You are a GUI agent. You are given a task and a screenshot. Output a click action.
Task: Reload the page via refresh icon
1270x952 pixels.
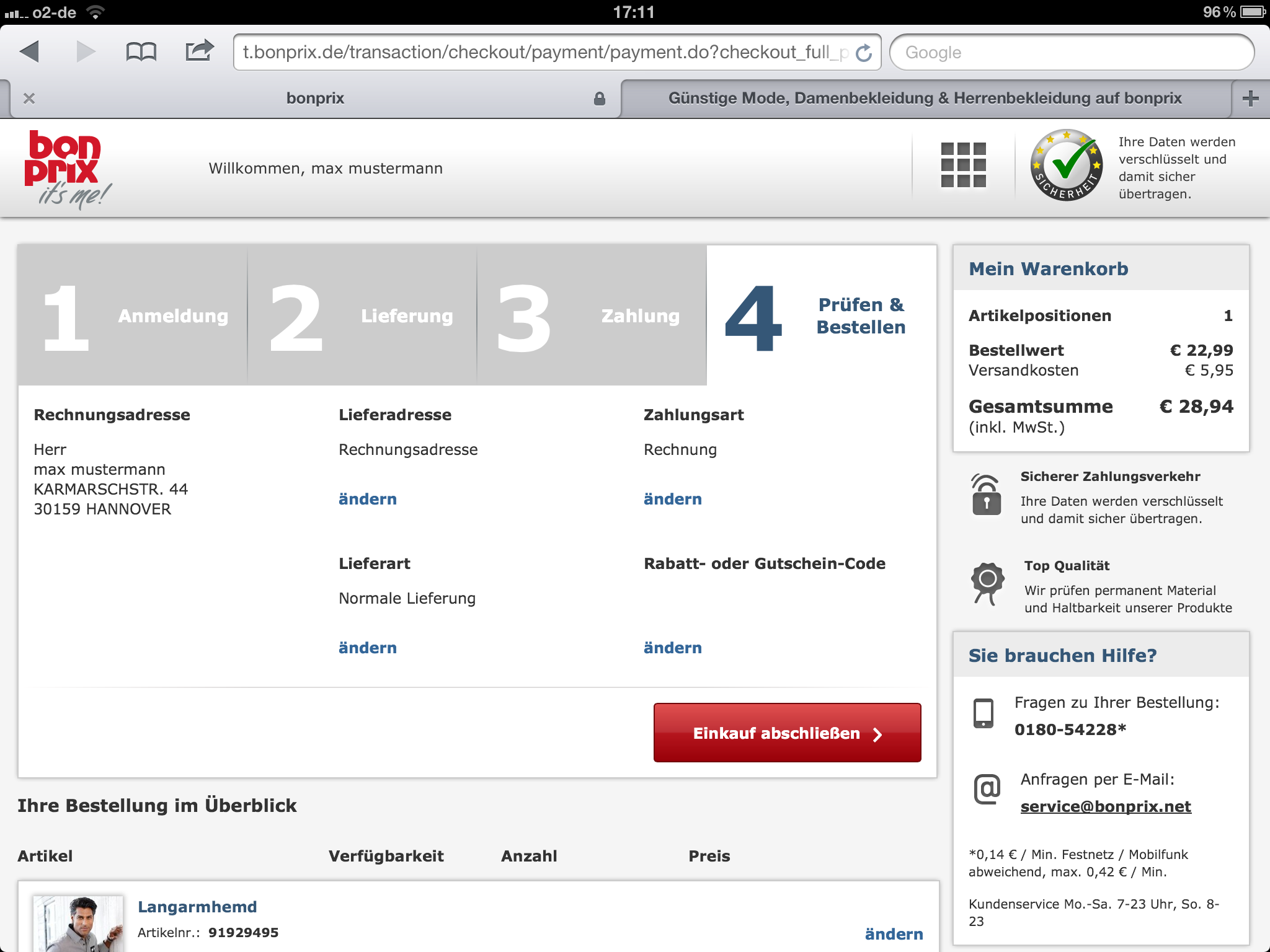864,53
